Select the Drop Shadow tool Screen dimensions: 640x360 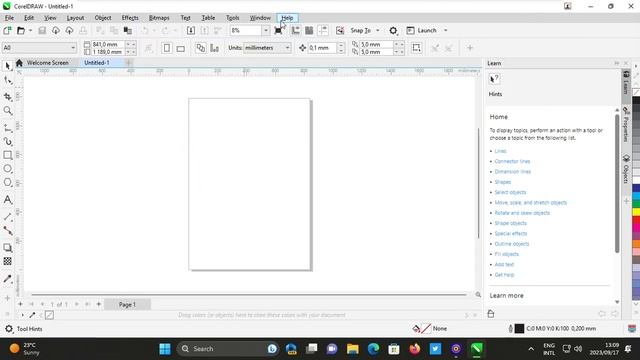7,247
